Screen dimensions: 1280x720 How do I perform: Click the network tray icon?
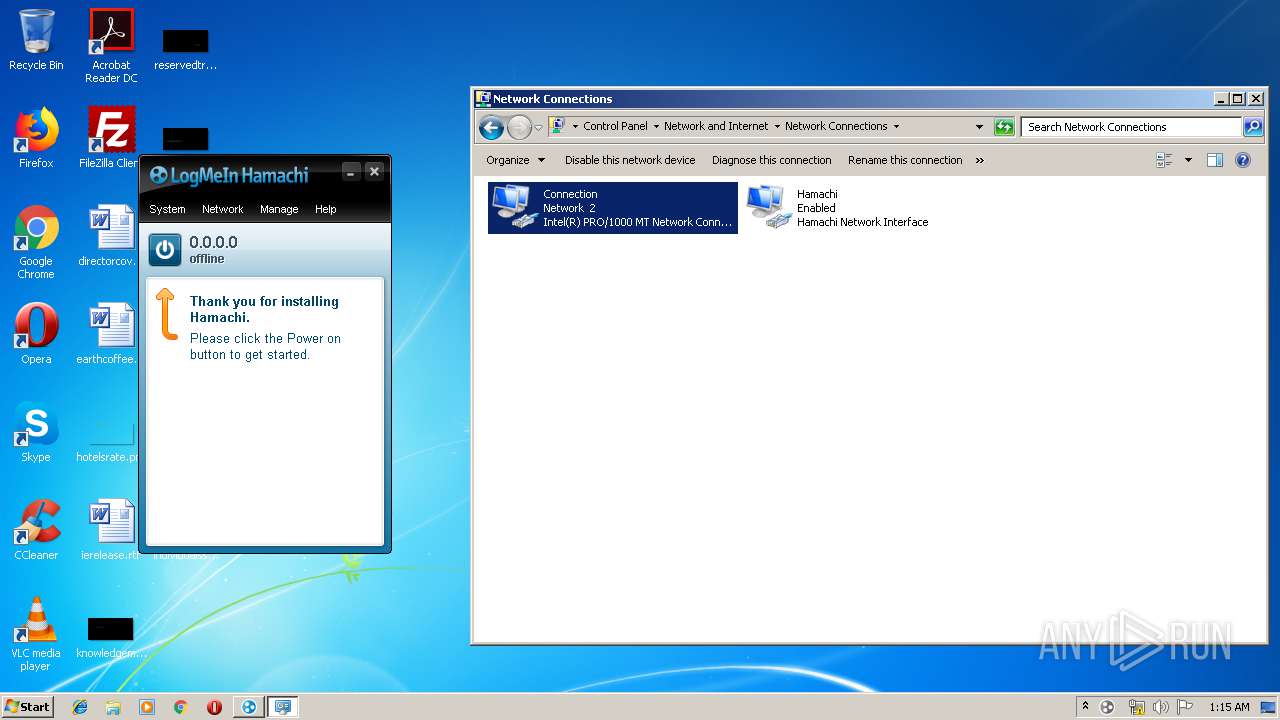(1136, 707)
